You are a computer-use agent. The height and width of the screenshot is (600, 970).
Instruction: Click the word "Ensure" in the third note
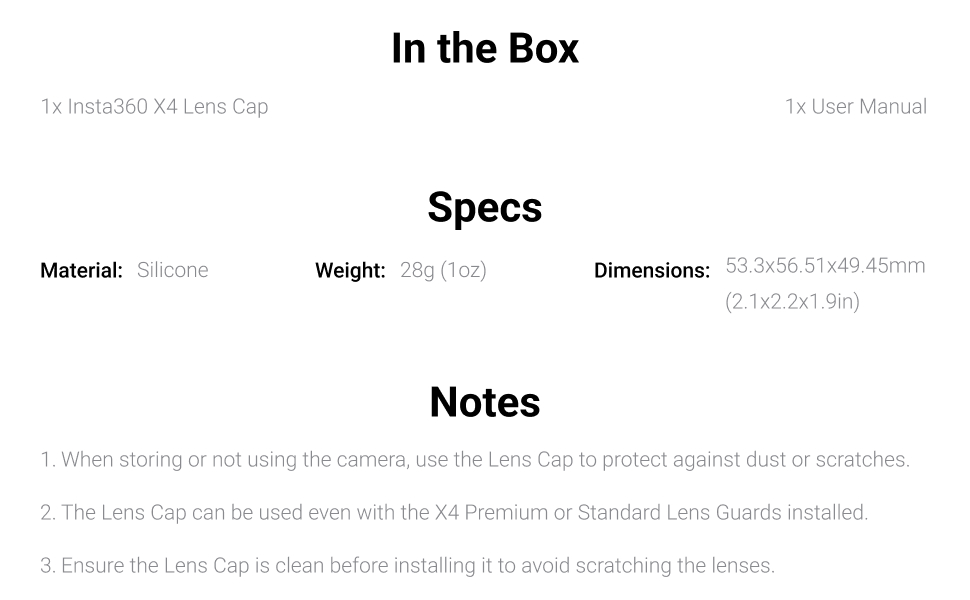[92, 566]
